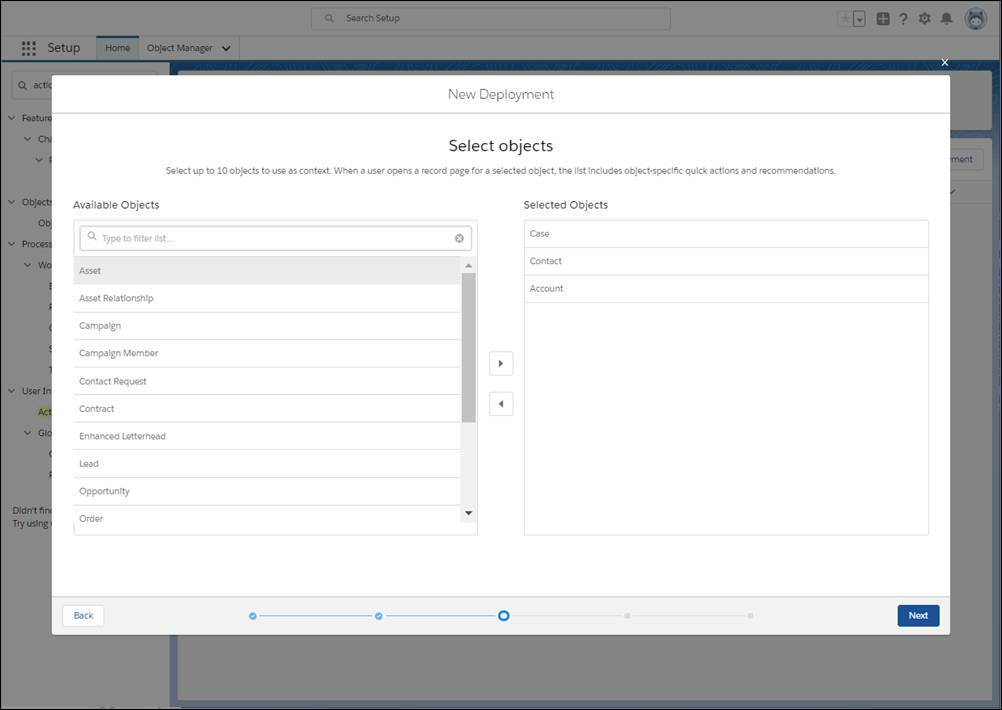This screenshot has height=710, width=1002.
Task: Jump to second completed progress step
Action: click(379, 616)
